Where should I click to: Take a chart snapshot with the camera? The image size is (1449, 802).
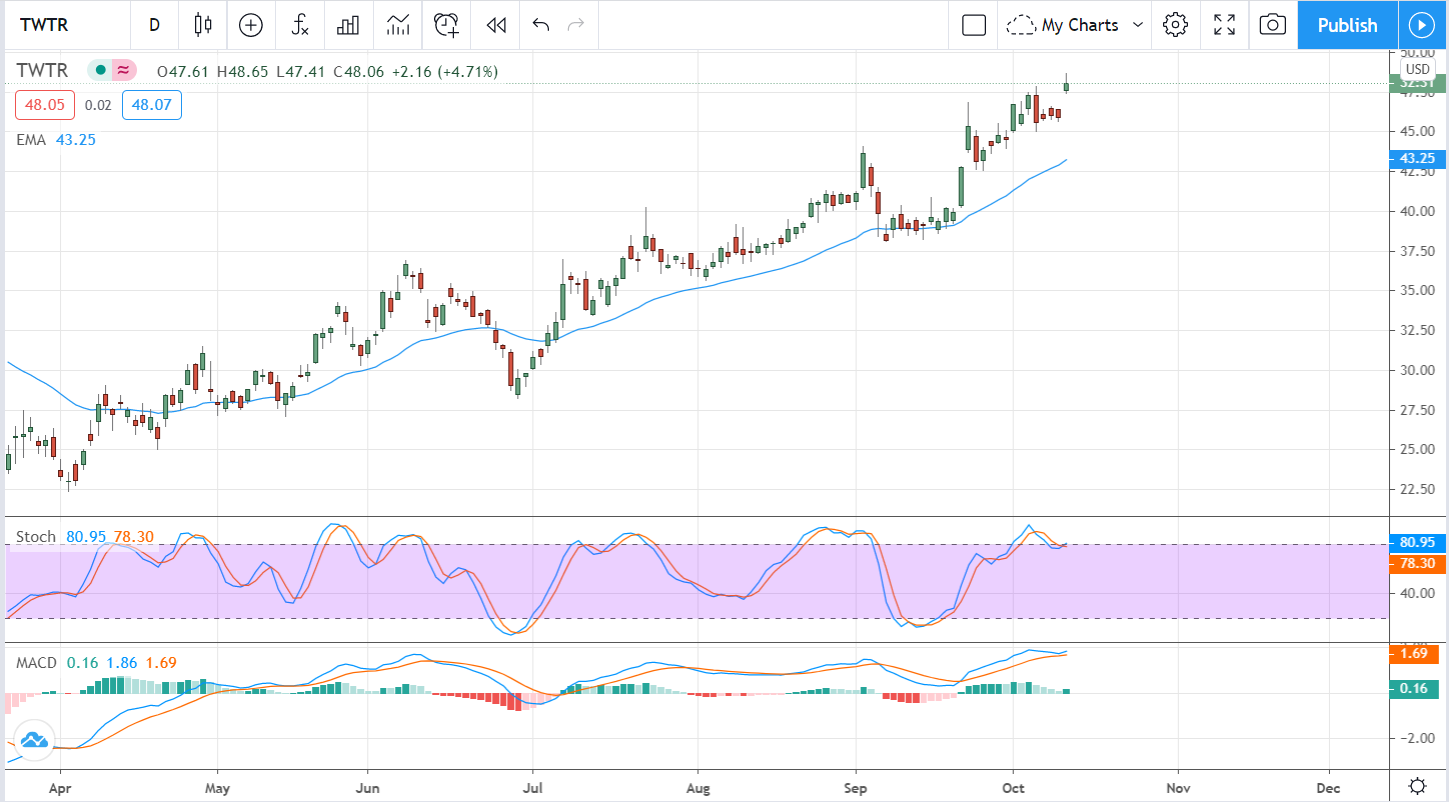point(1272,25)
